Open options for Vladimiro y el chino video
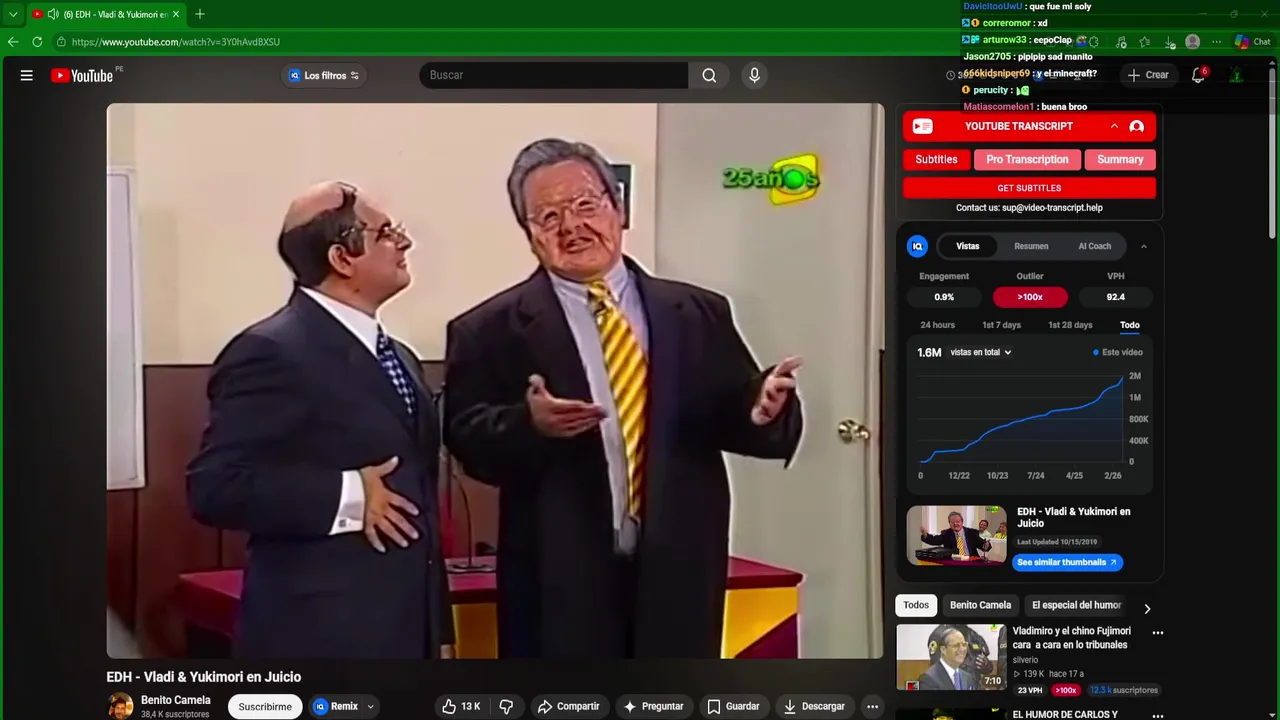This screenshot has height=720, width=1280. coord(1158,633)
